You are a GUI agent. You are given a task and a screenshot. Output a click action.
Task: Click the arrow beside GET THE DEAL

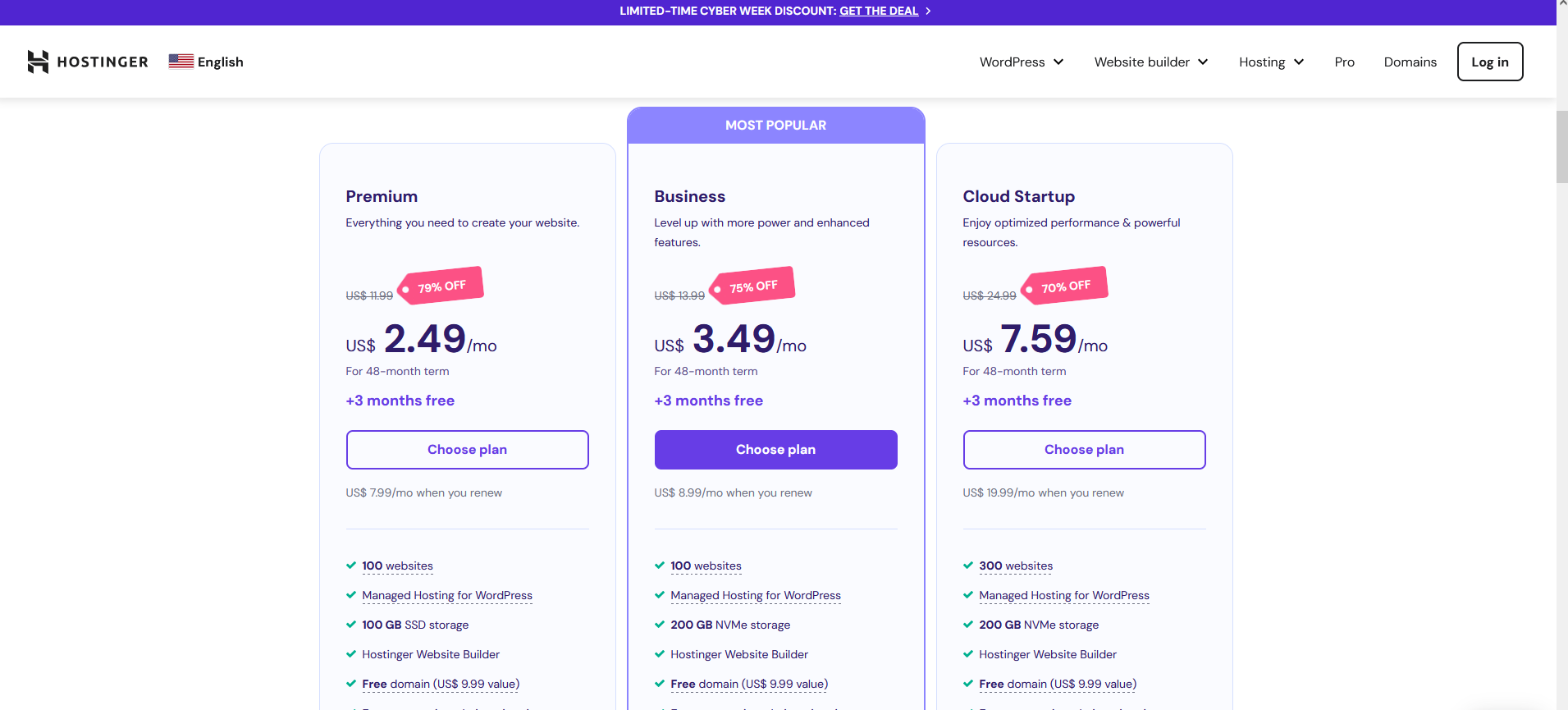coord(928,11)
